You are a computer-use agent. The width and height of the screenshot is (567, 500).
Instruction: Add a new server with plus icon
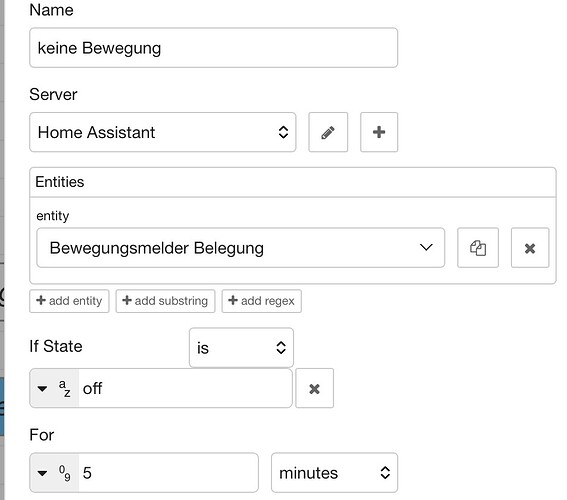(x=379, y=132)
